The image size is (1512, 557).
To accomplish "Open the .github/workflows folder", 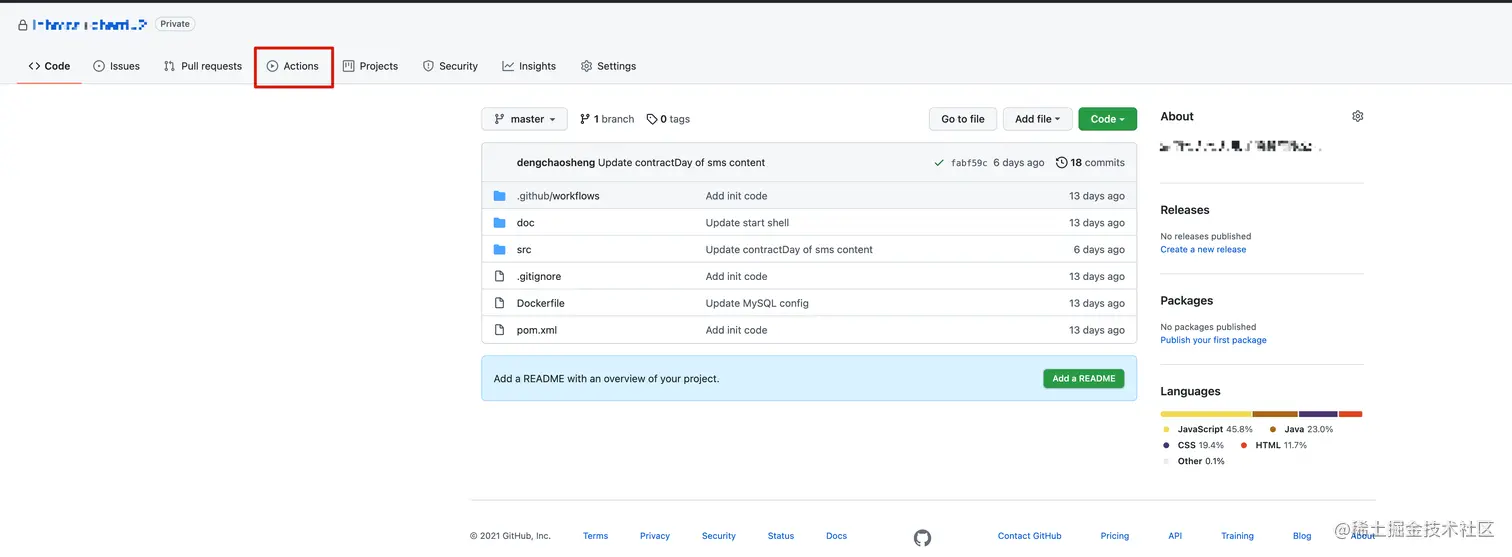I will tap(558, 196).
